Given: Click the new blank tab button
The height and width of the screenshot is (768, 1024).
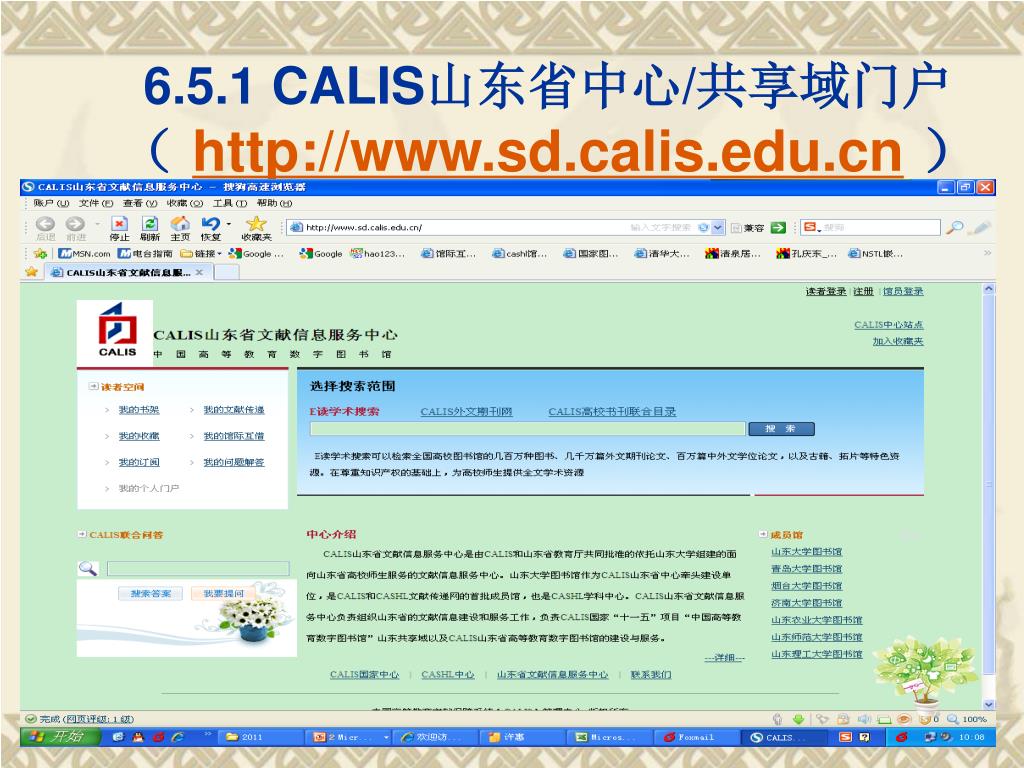Looking at the screenshot, I should [226, 272].
